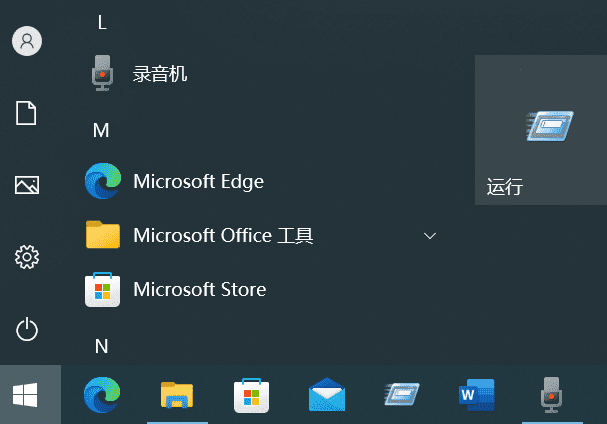Image resolution: width=607 pixels, height=424 pixels.
Task: Click the letter L section header
Action: (x=101, y=22)
